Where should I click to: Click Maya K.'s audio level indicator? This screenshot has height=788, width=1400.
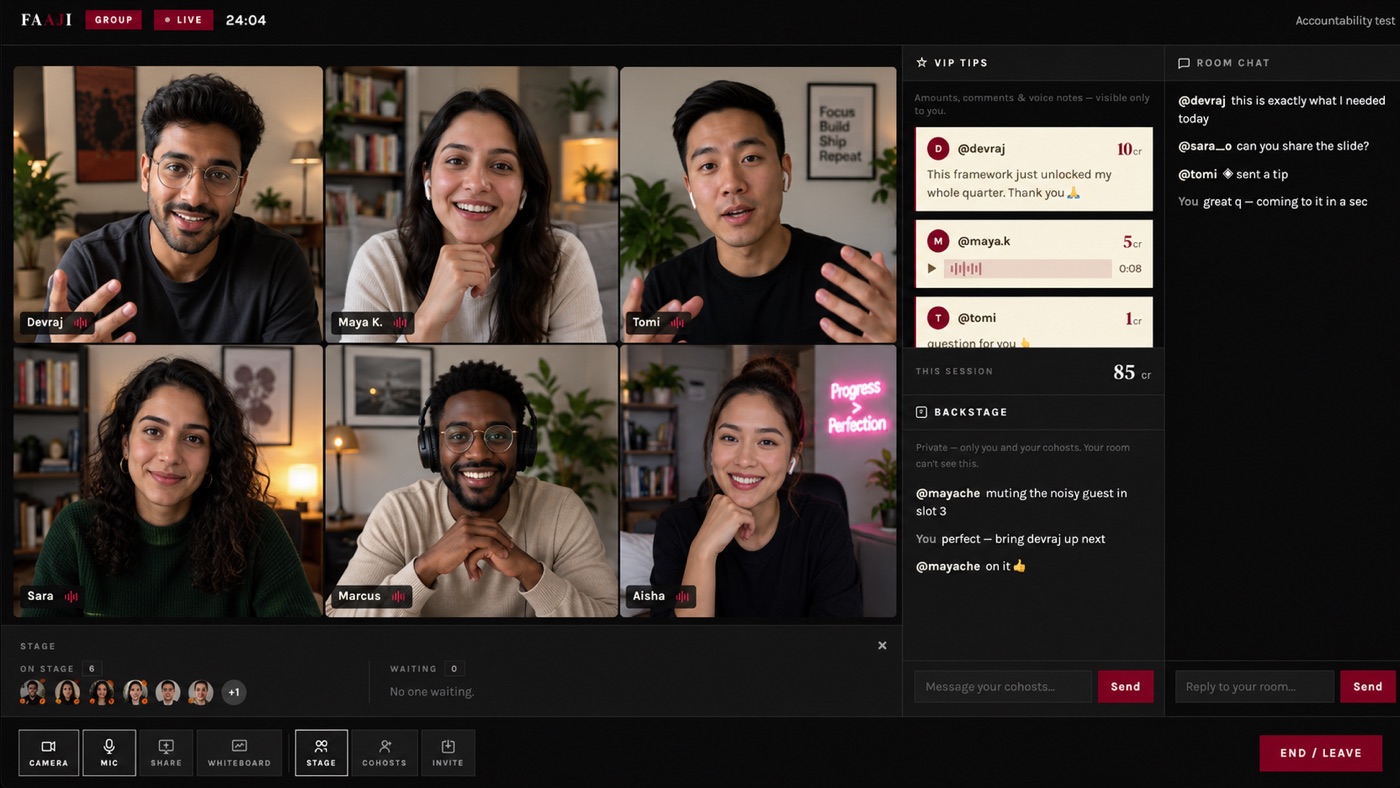pyautogui.click(x=400, y=323)
